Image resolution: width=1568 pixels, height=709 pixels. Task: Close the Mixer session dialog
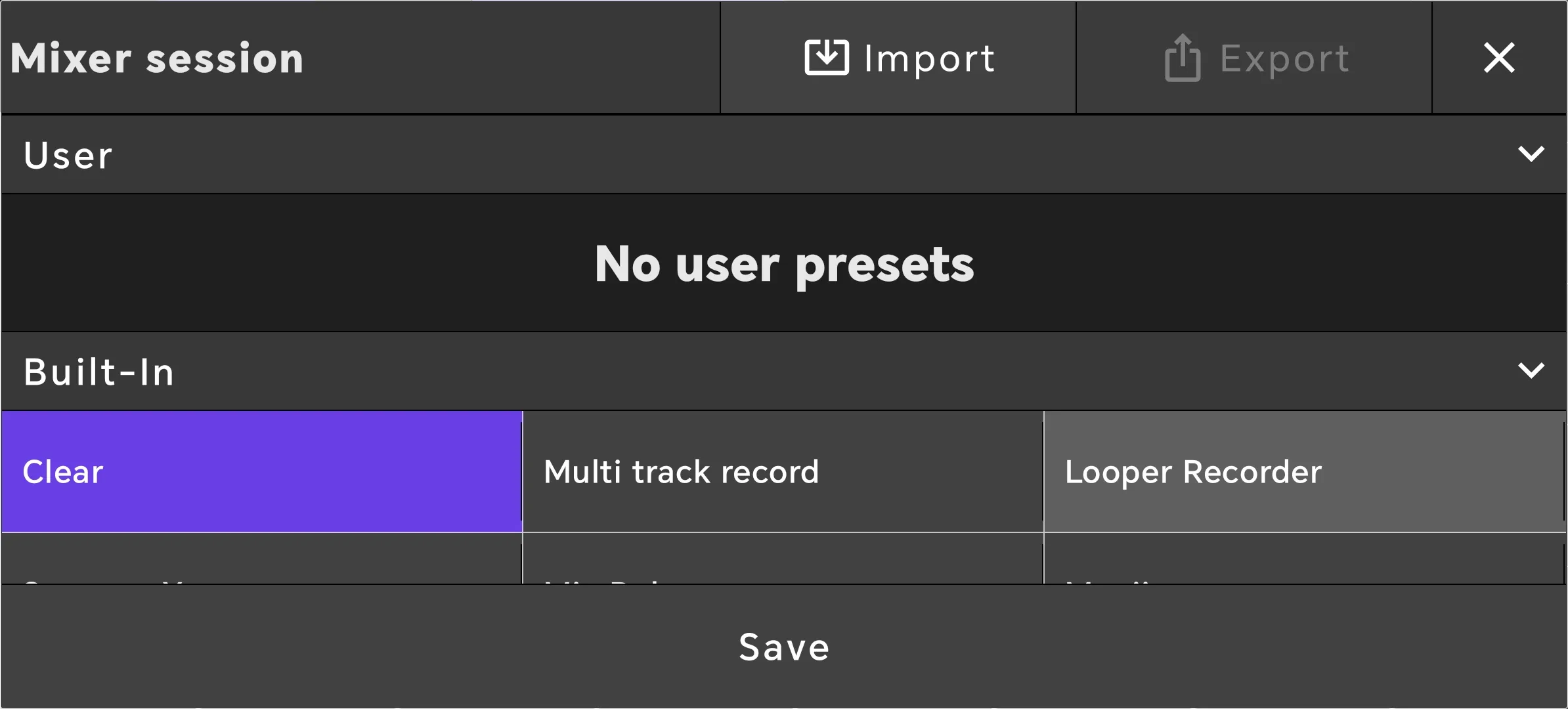click(1499, 58)
